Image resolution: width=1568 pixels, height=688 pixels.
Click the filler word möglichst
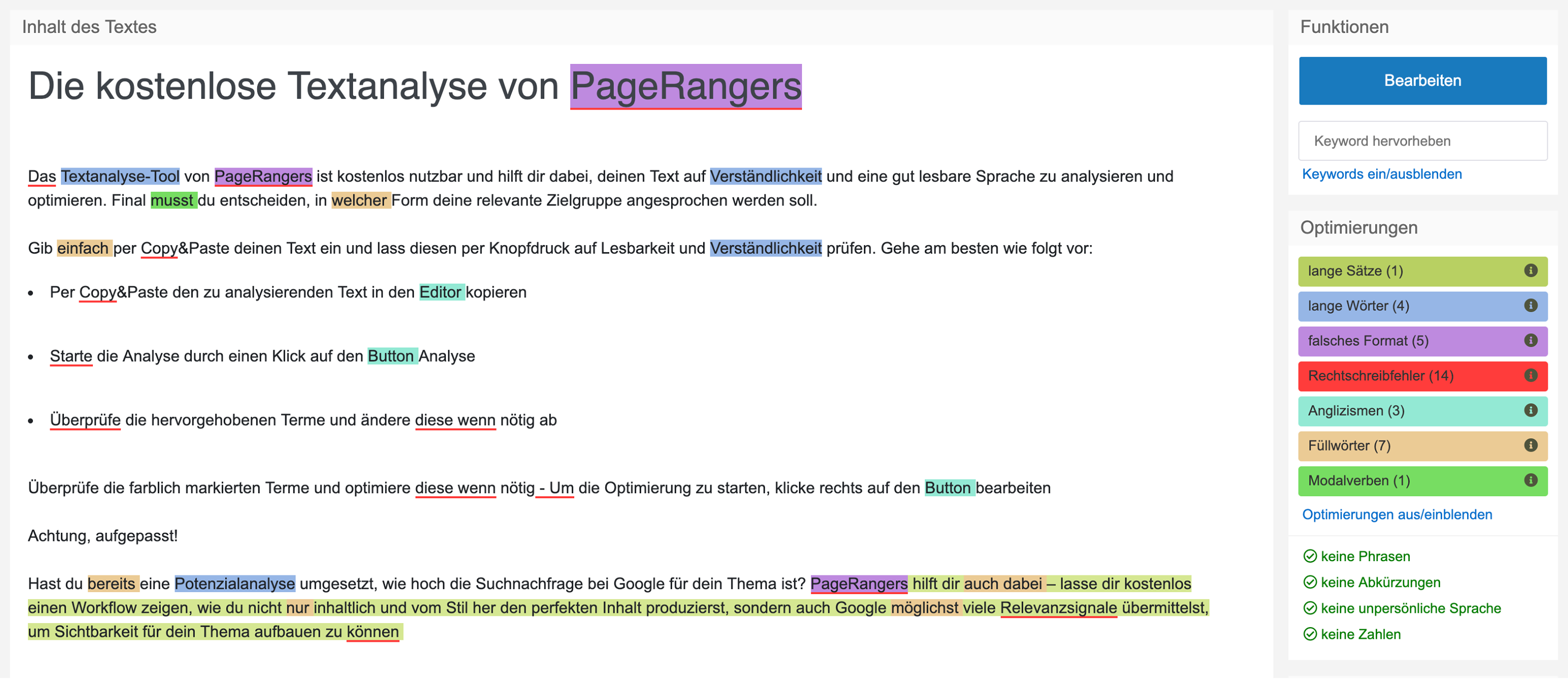(925, 608)
